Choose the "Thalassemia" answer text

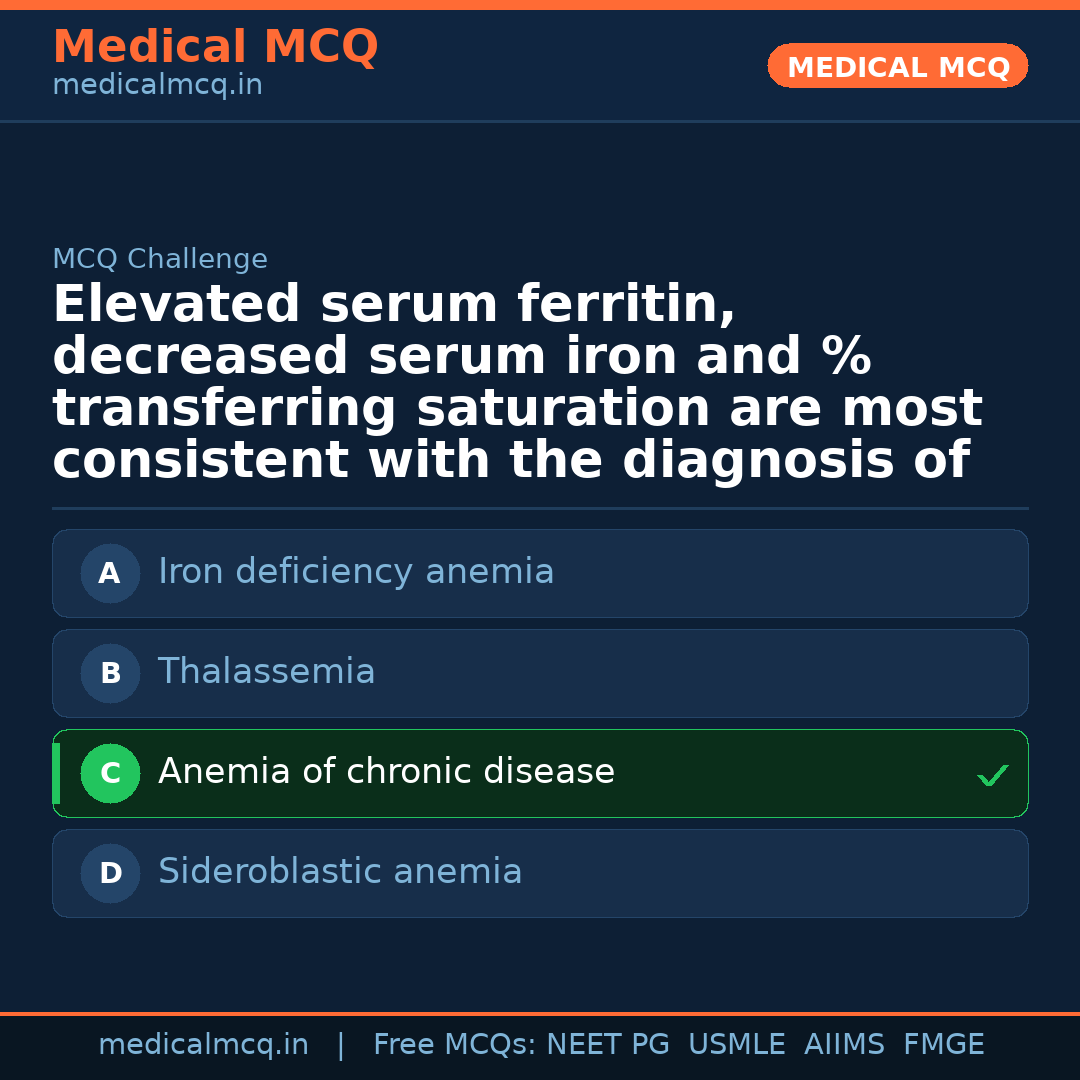(267, 672)
